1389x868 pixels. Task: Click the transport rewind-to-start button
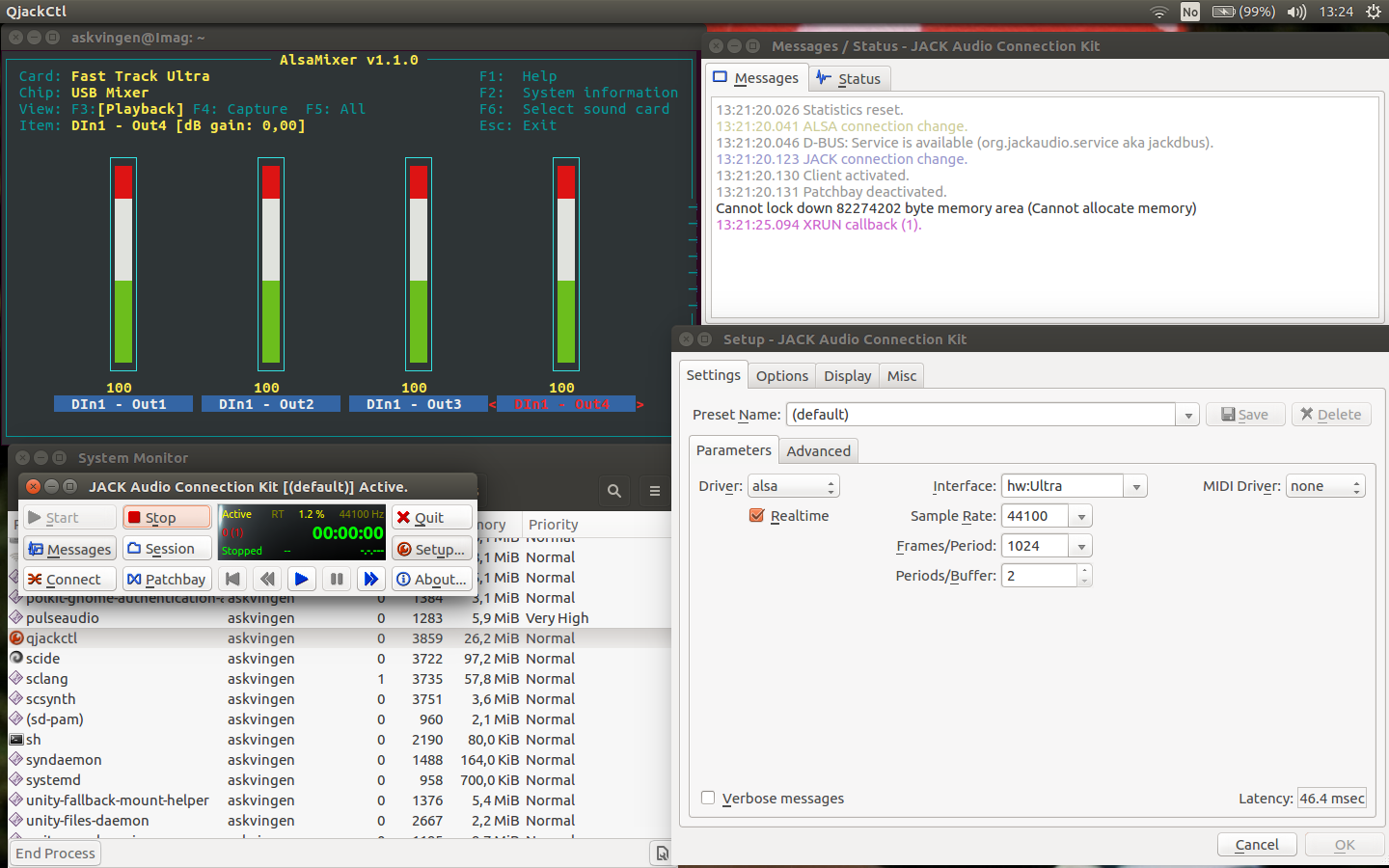click(x=232, y=579)
